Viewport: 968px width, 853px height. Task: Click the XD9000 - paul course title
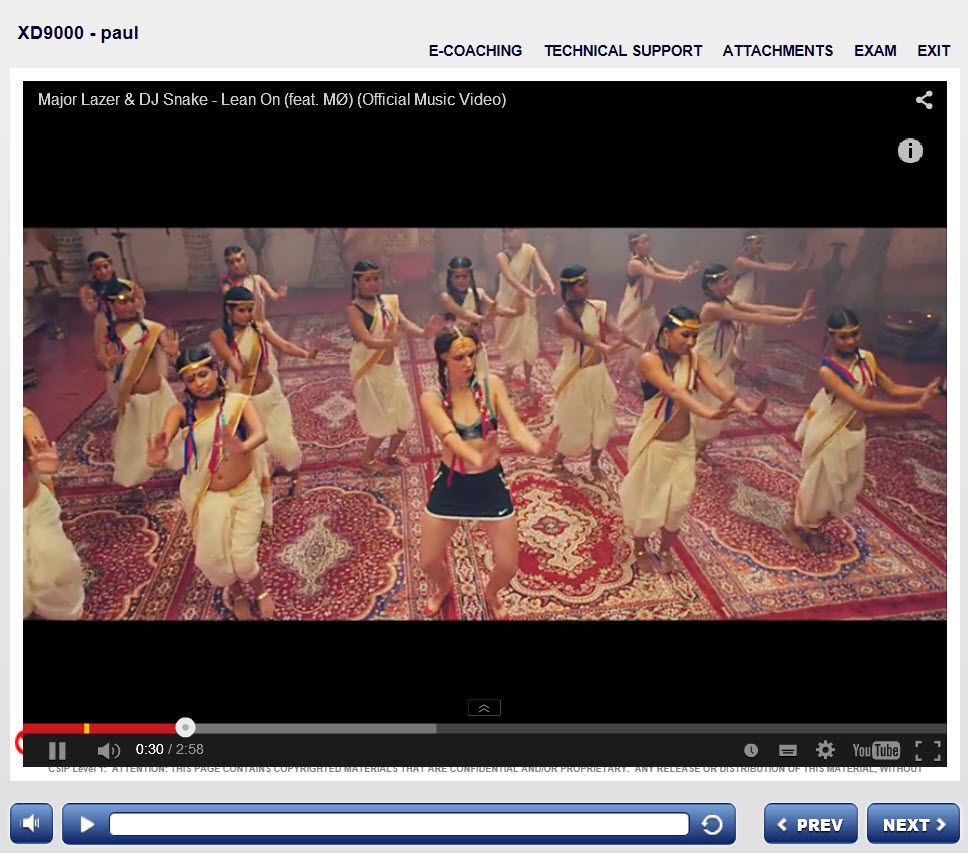[78, 33]
